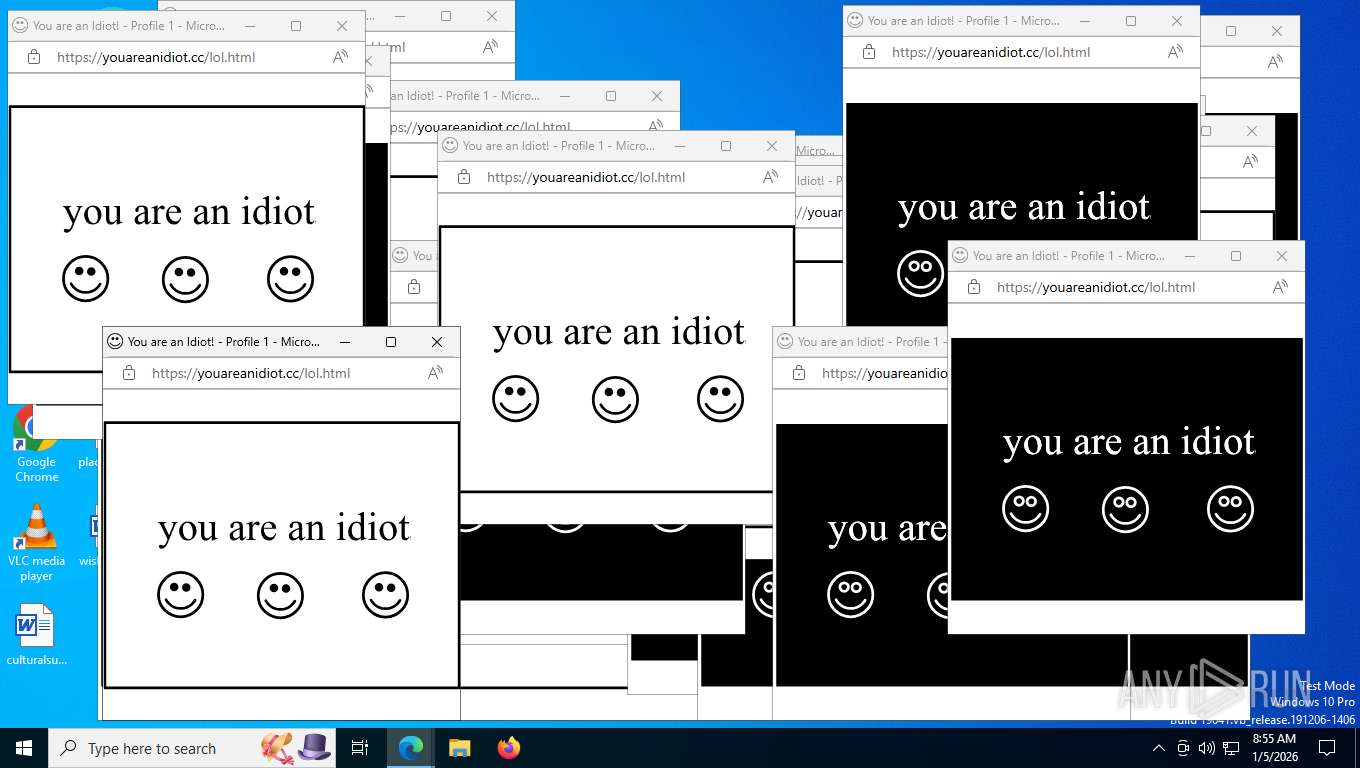
Task: Click the first smiley face in the active window
Action: point(181,595)
